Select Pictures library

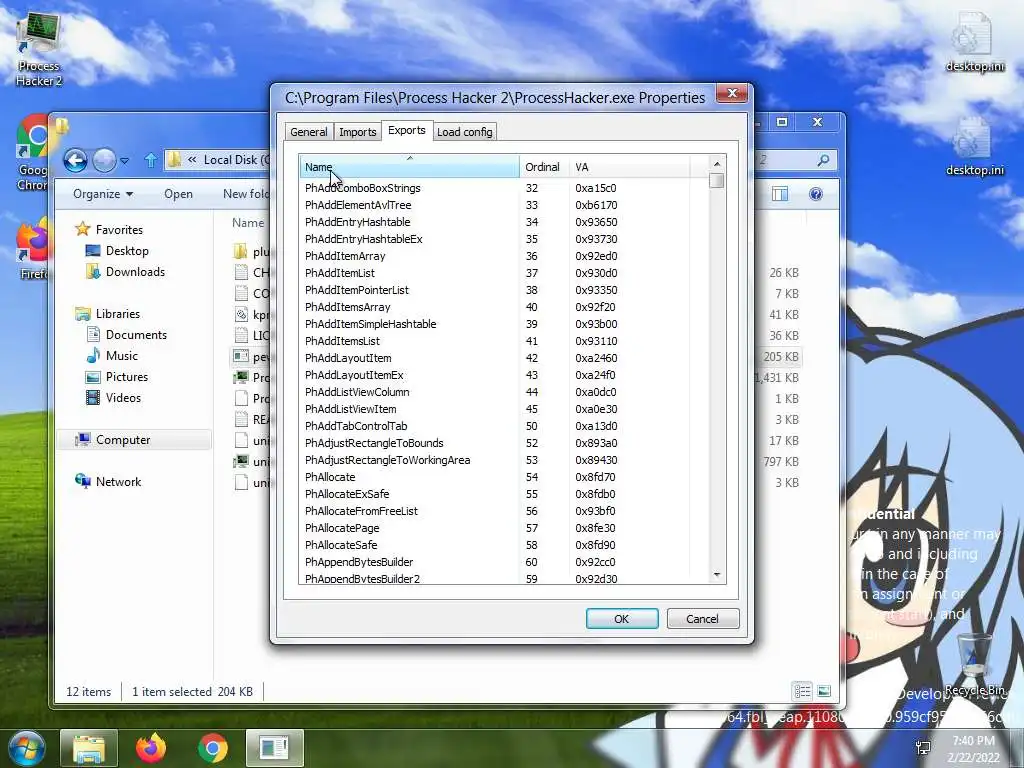point(127,377)
